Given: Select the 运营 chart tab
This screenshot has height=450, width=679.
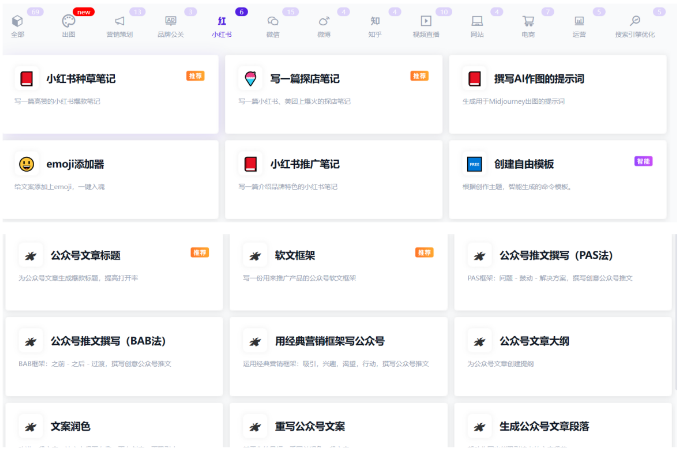Looking at the screenshot, I should pyautogui.click(x=579, y=26).
